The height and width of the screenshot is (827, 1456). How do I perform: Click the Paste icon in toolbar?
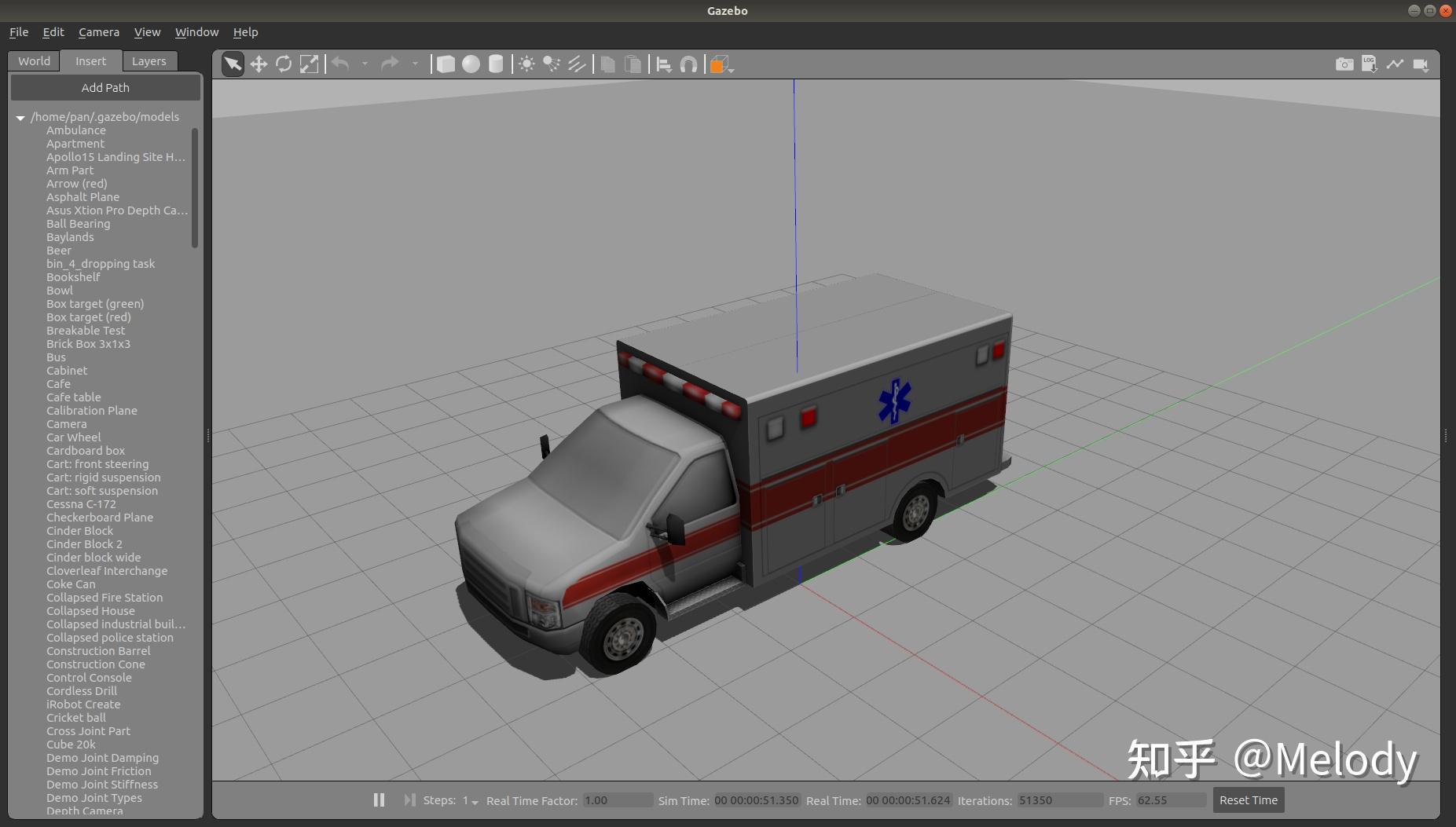click(x=633, y=64)
